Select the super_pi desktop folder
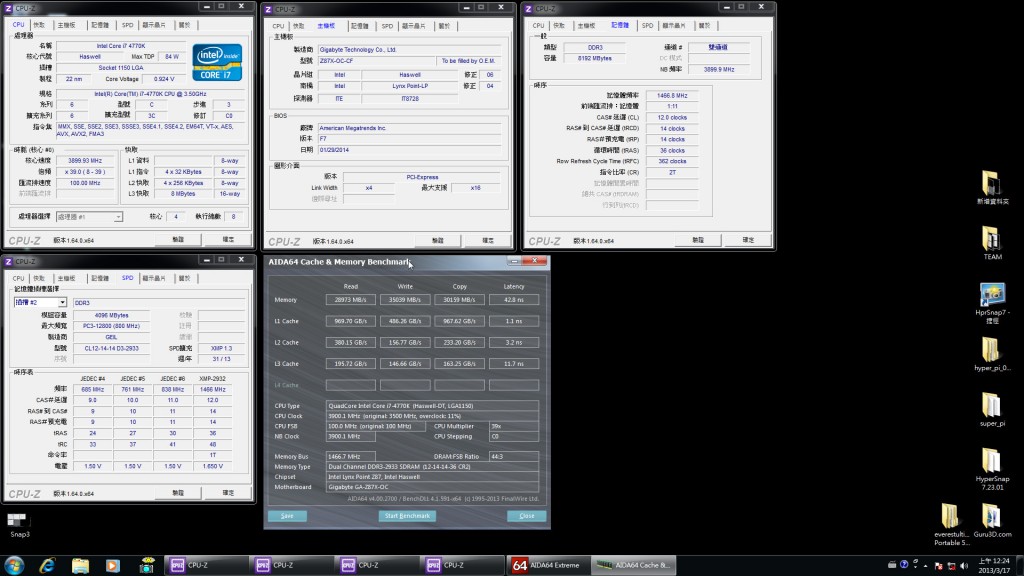 pos(992,410)
